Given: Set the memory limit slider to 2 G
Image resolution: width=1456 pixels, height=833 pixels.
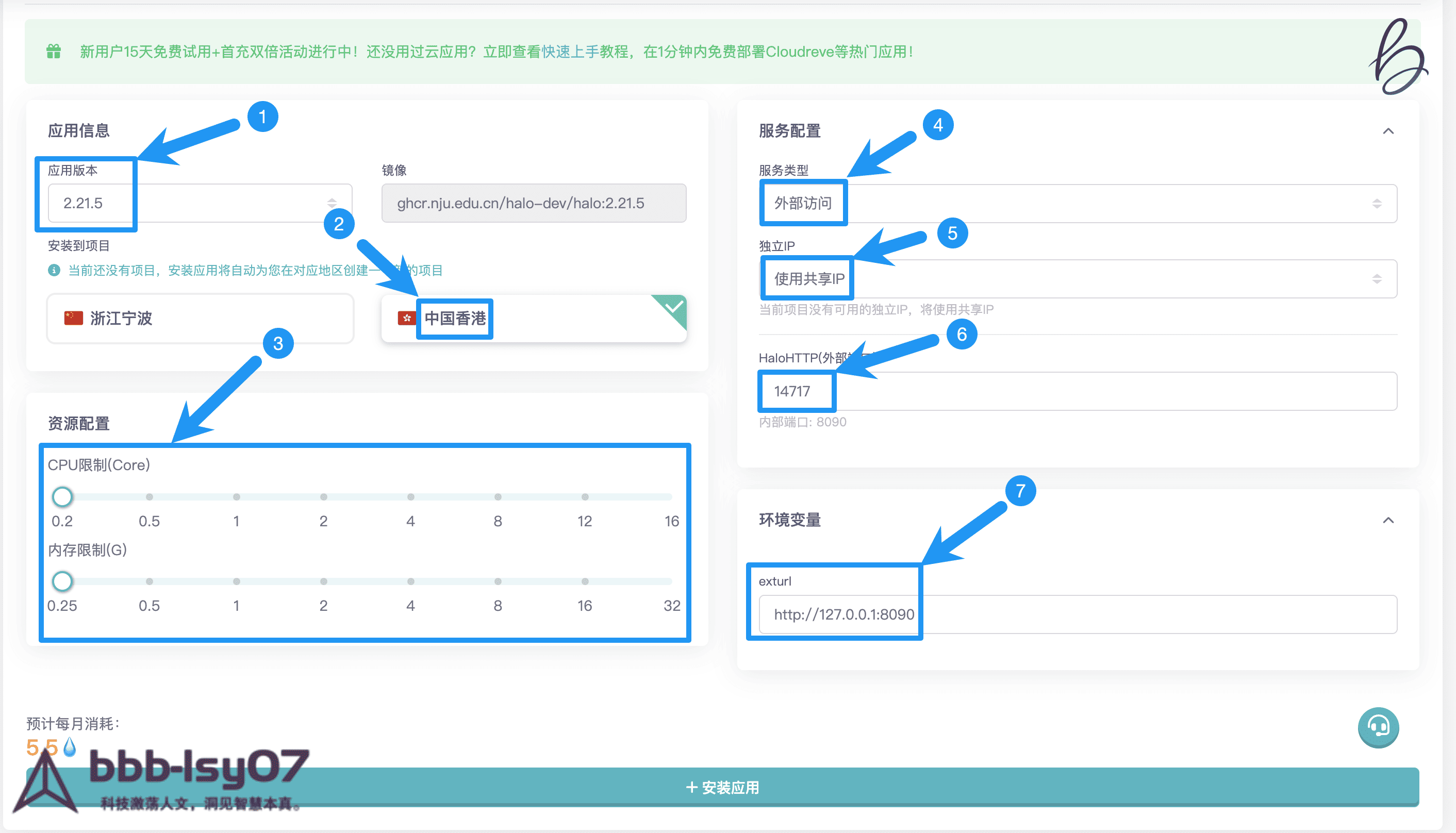Looking at the screenshot, I should (323, 581).
